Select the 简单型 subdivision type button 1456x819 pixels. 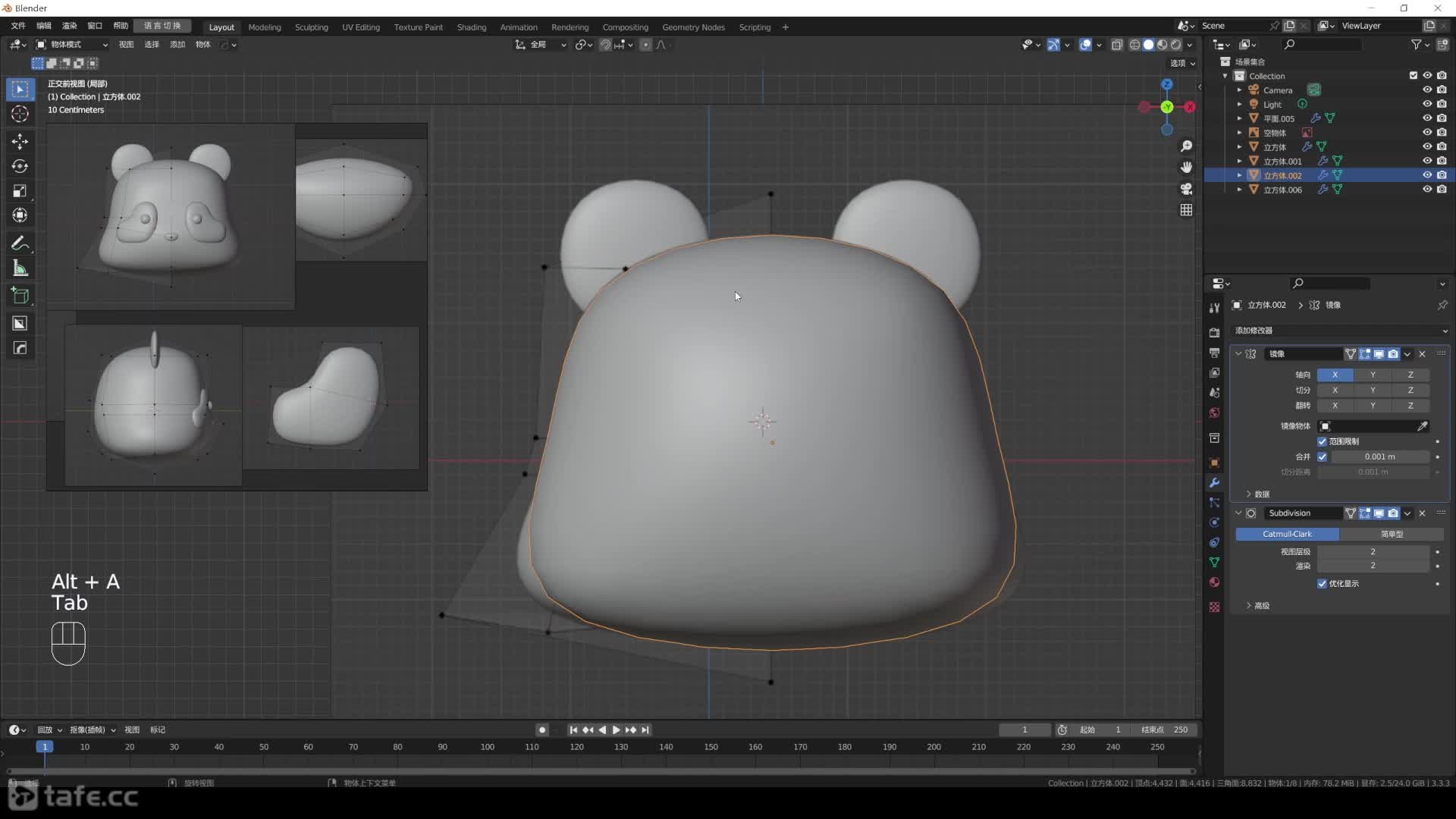coord(1392,534)
